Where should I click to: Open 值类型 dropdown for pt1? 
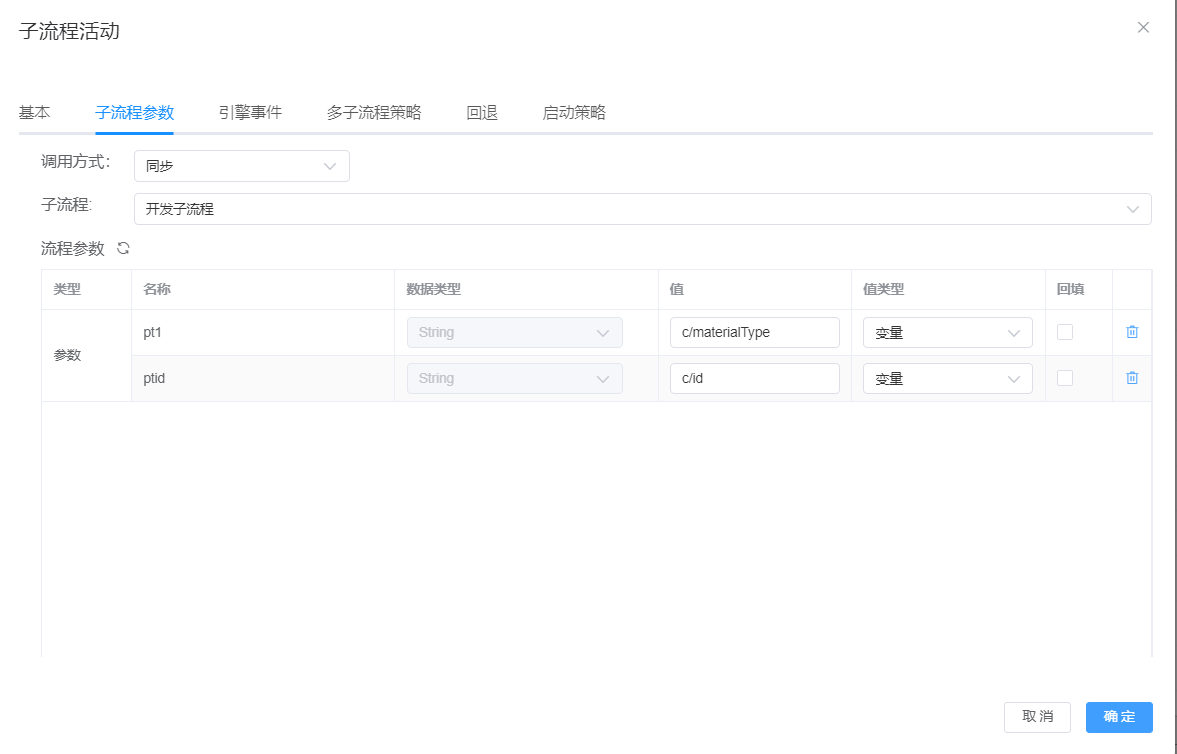pyautogui.click(x=947, y=333)
